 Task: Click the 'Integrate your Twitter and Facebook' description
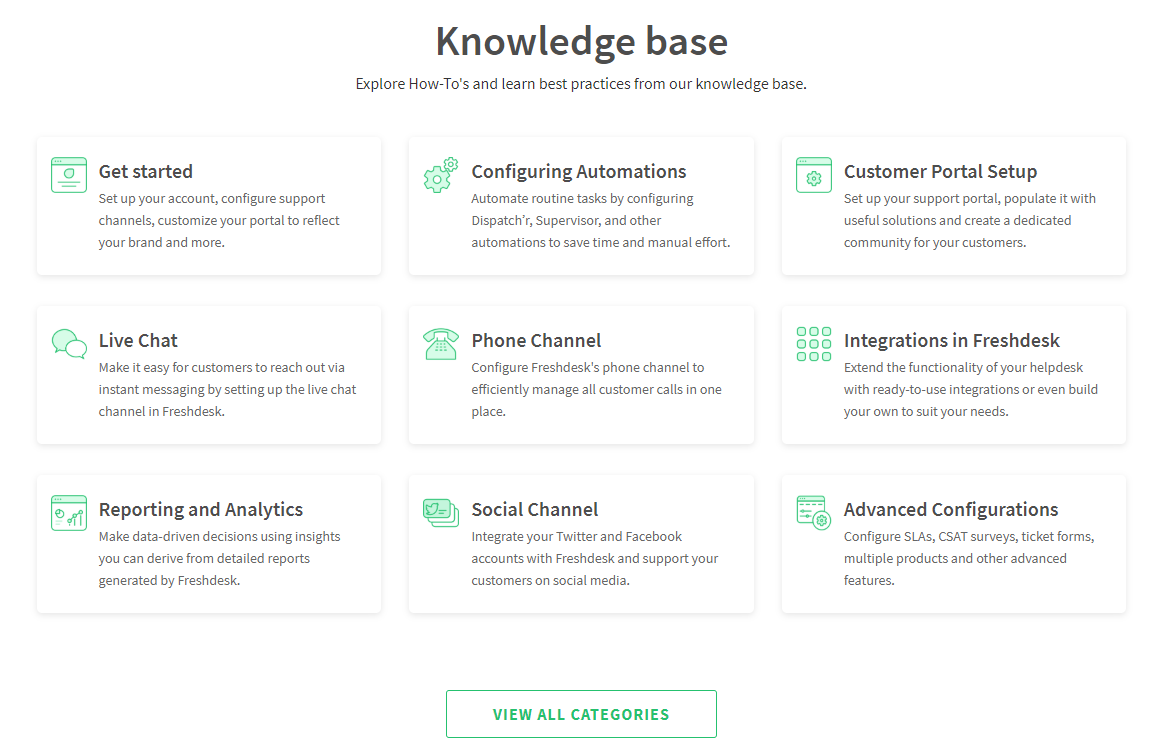595,558
